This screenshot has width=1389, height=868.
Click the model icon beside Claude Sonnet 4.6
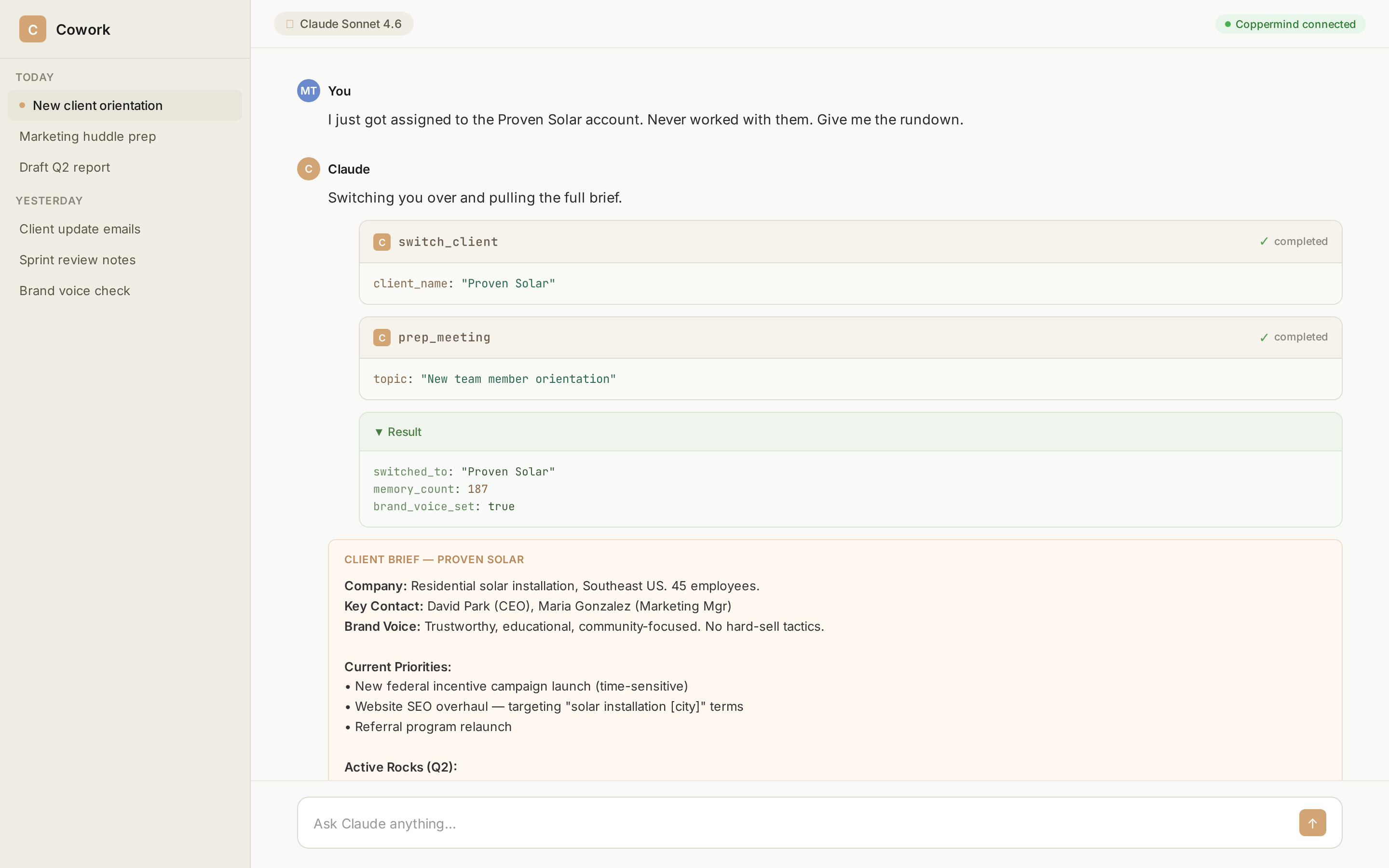coord(290,24)
